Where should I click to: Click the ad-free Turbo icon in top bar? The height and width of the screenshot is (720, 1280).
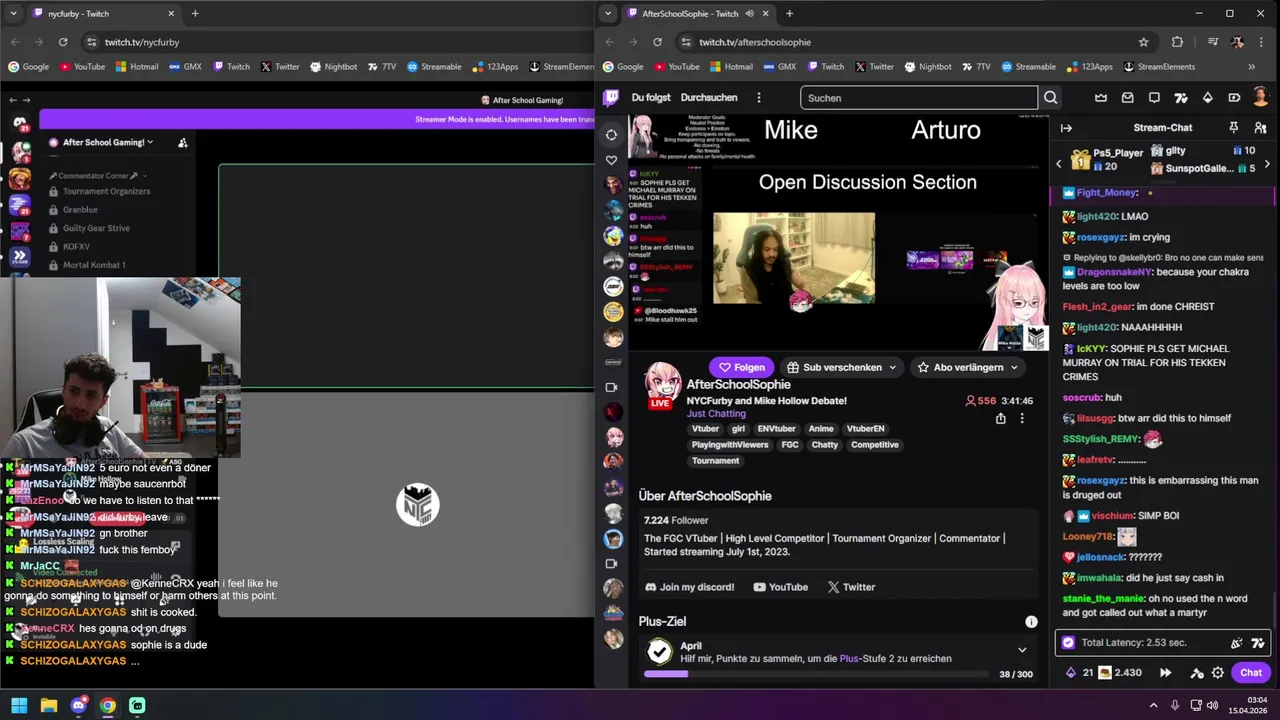(x=1234, y=98)
